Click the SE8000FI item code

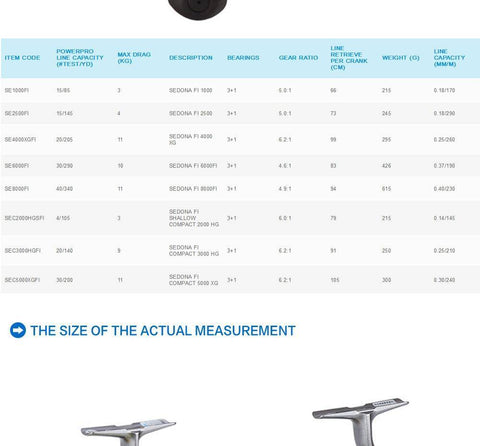(x=17, y=189)
